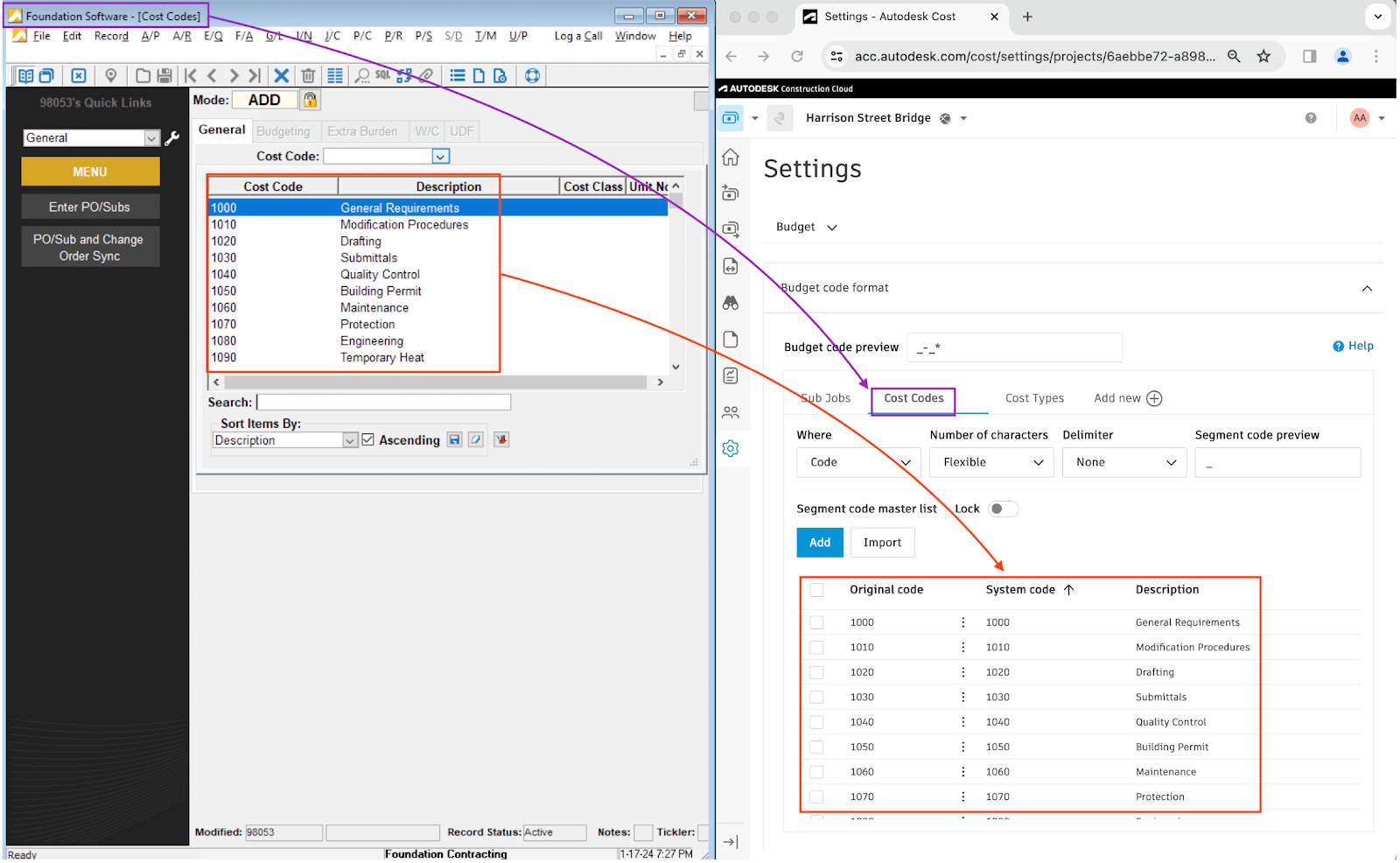Click the blank document icon in Autodesk sidebar

731,340
